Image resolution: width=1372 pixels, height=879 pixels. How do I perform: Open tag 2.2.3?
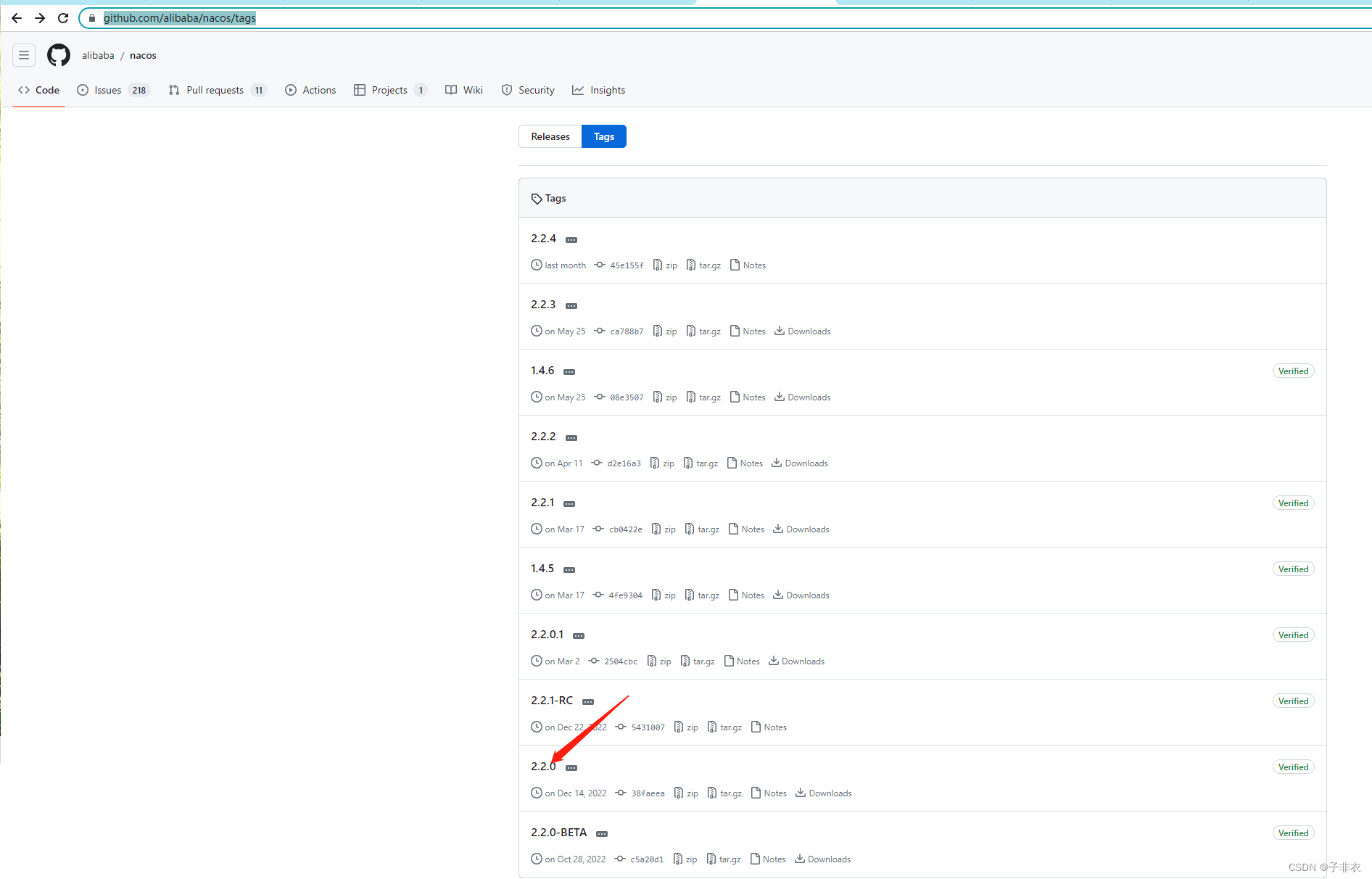click(543, 305)
